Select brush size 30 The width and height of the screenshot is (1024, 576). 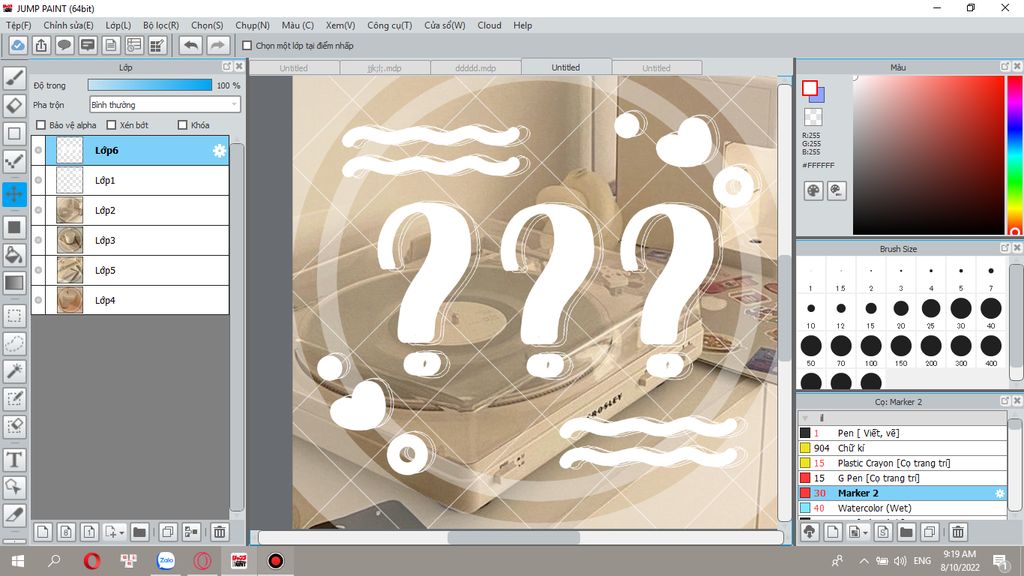tap(961, 312)
